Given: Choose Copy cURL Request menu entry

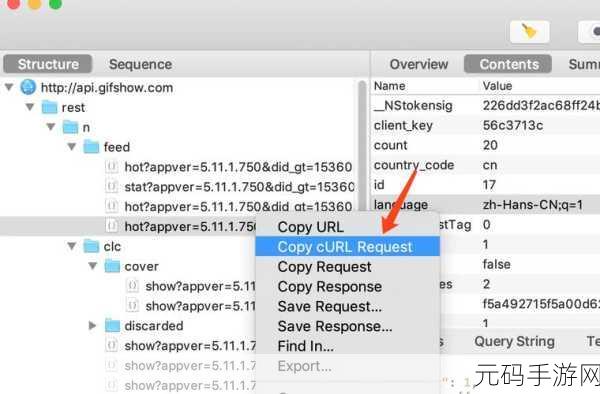Looking at the screenshot, I should pos(347,247).
